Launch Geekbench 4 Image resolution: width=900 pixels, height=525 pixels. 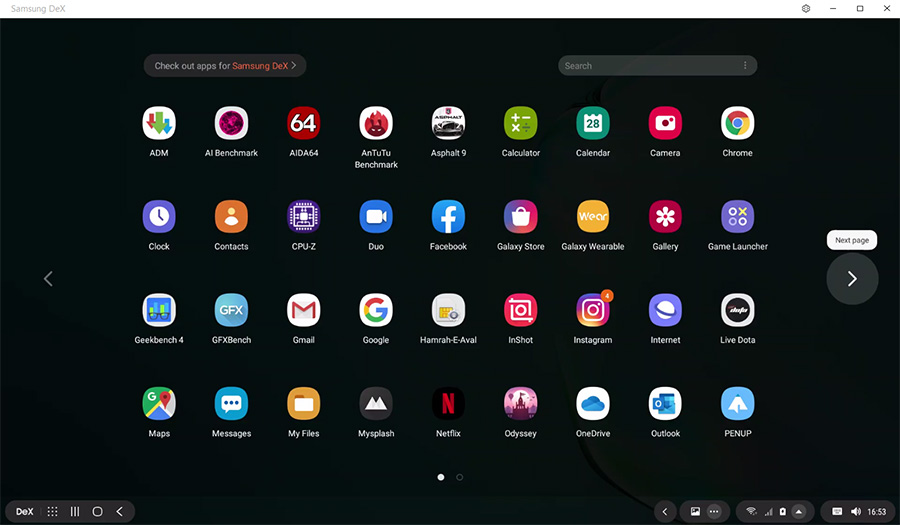(159, 310)
